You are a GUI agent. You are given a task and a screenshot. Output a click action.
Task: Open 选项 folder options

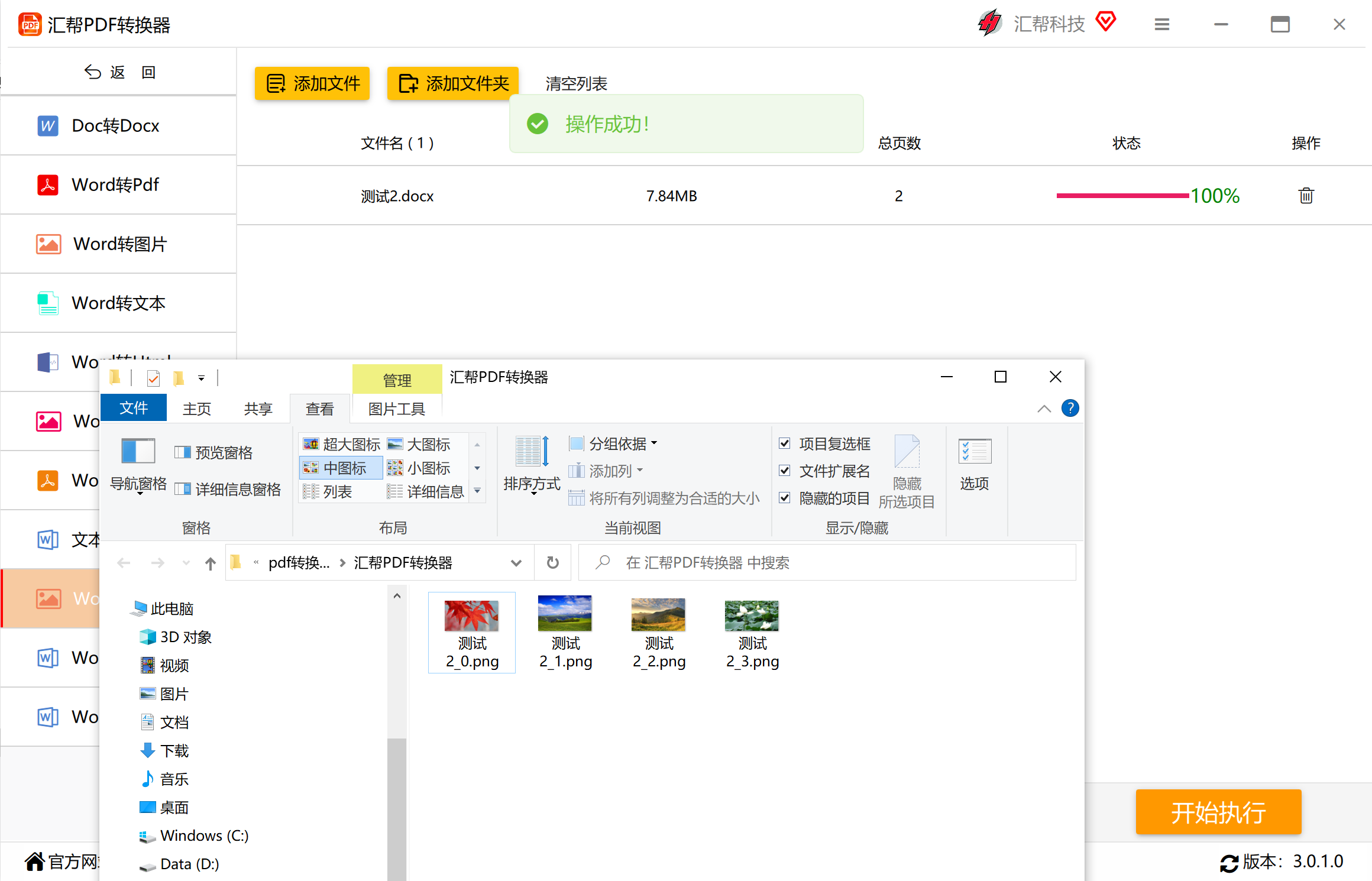coord(975,465)
